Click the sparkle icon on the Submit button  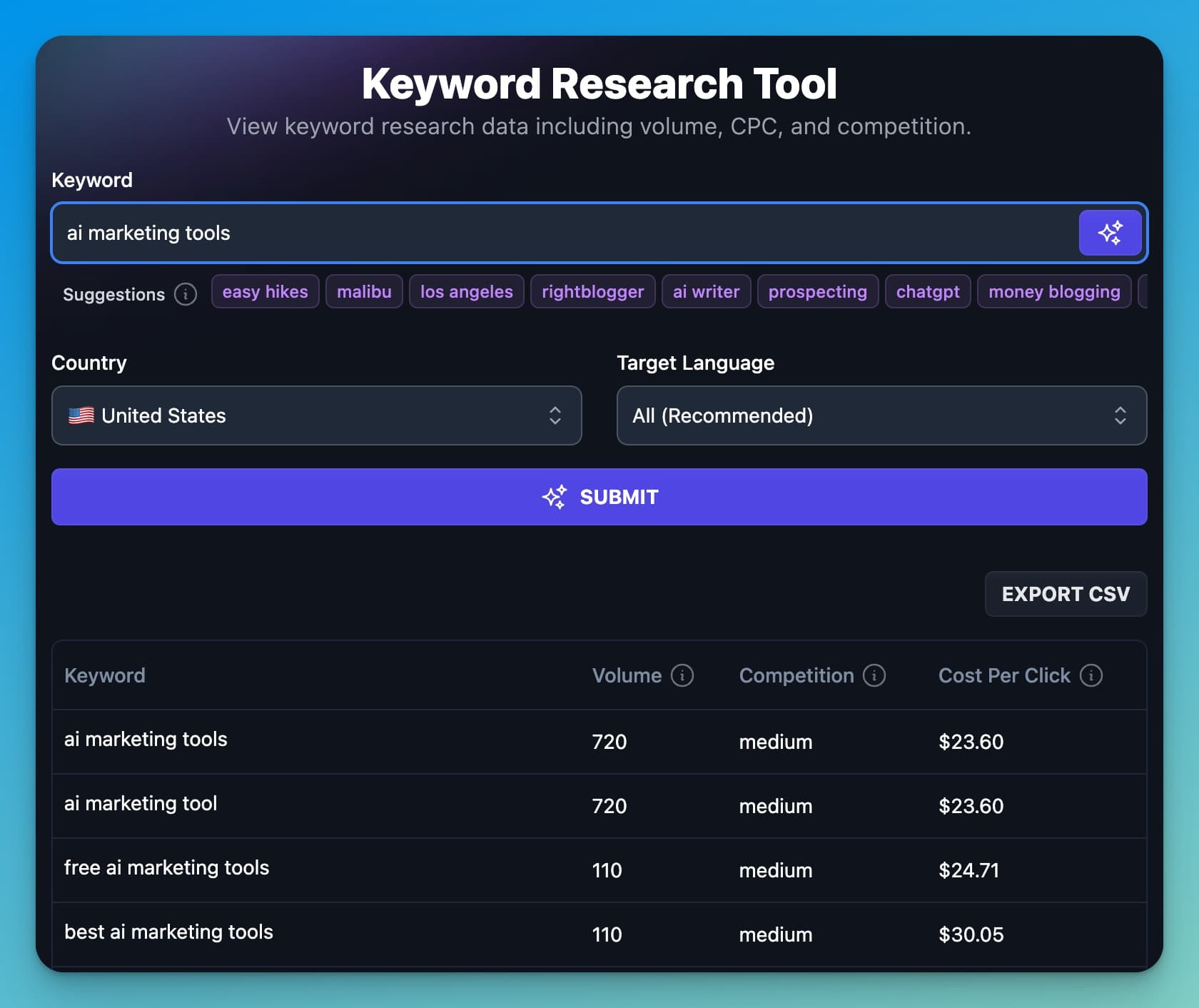click(556, 497)
